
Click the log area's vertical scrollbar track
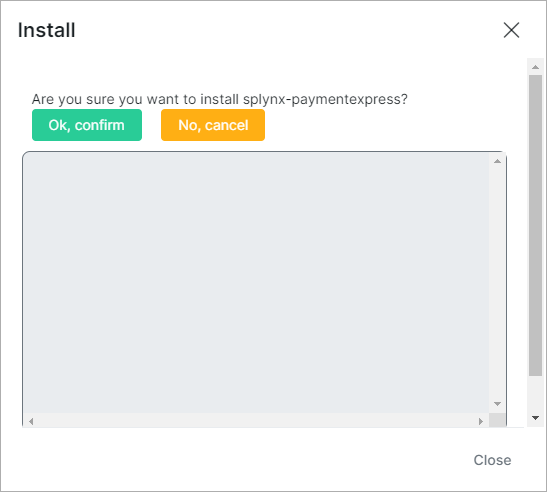click(497, 283)
